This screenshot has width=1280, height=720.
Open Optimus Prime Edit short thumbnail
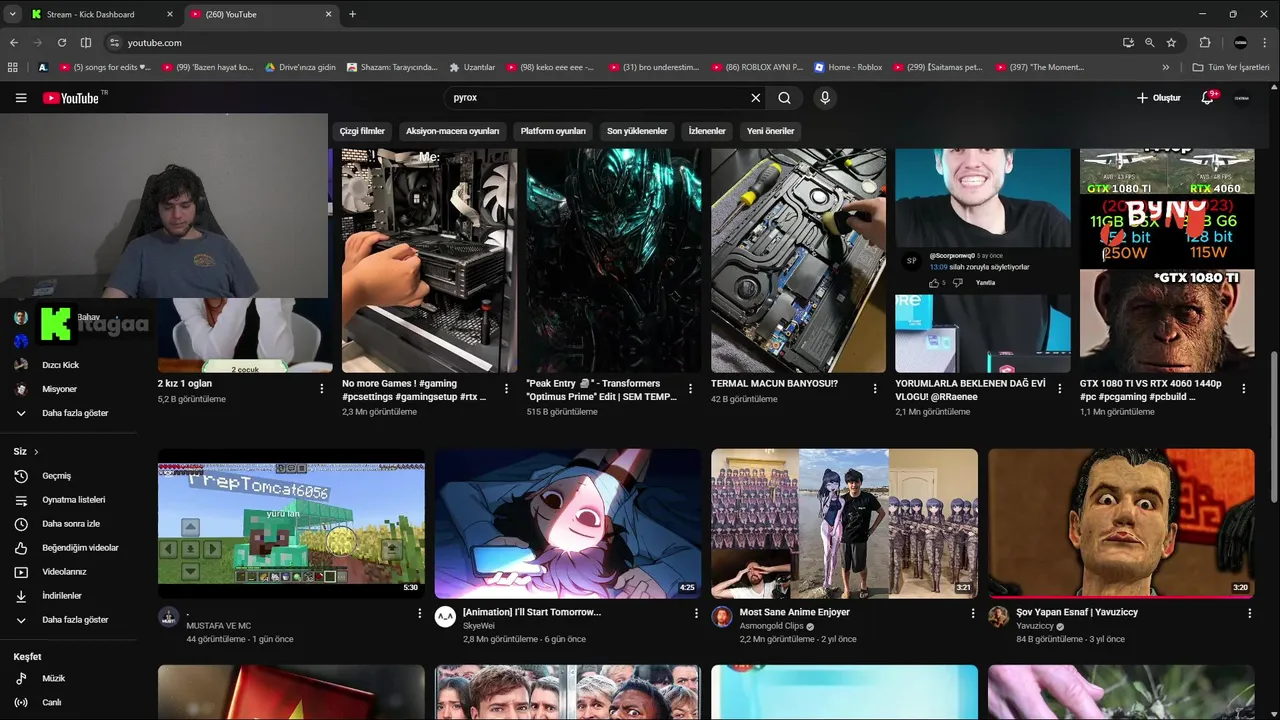[613, 260]
